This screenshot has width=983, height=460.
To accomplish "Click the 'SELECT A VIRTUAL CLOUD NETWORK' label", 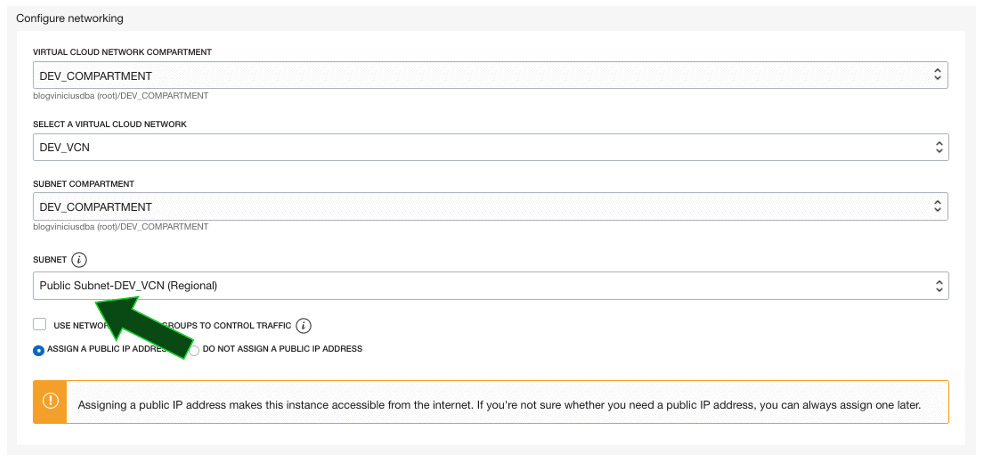I will pos(110,124).
